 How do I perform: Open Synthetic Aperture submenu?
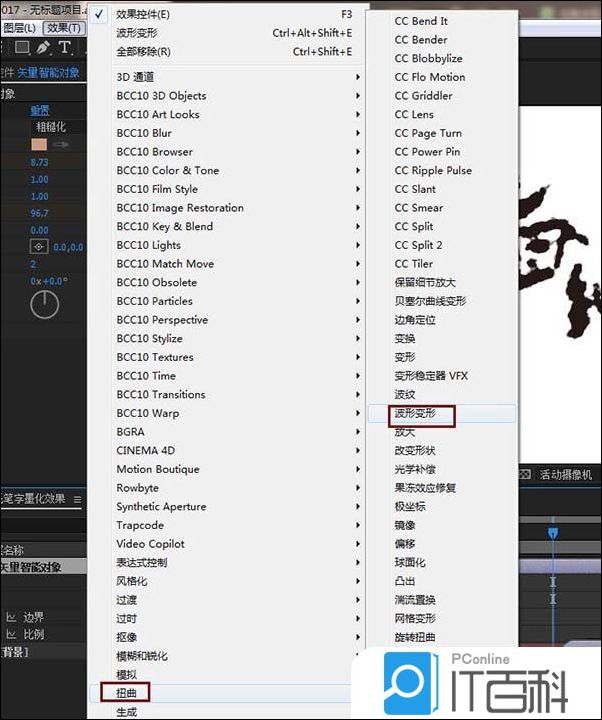[228, 506]
